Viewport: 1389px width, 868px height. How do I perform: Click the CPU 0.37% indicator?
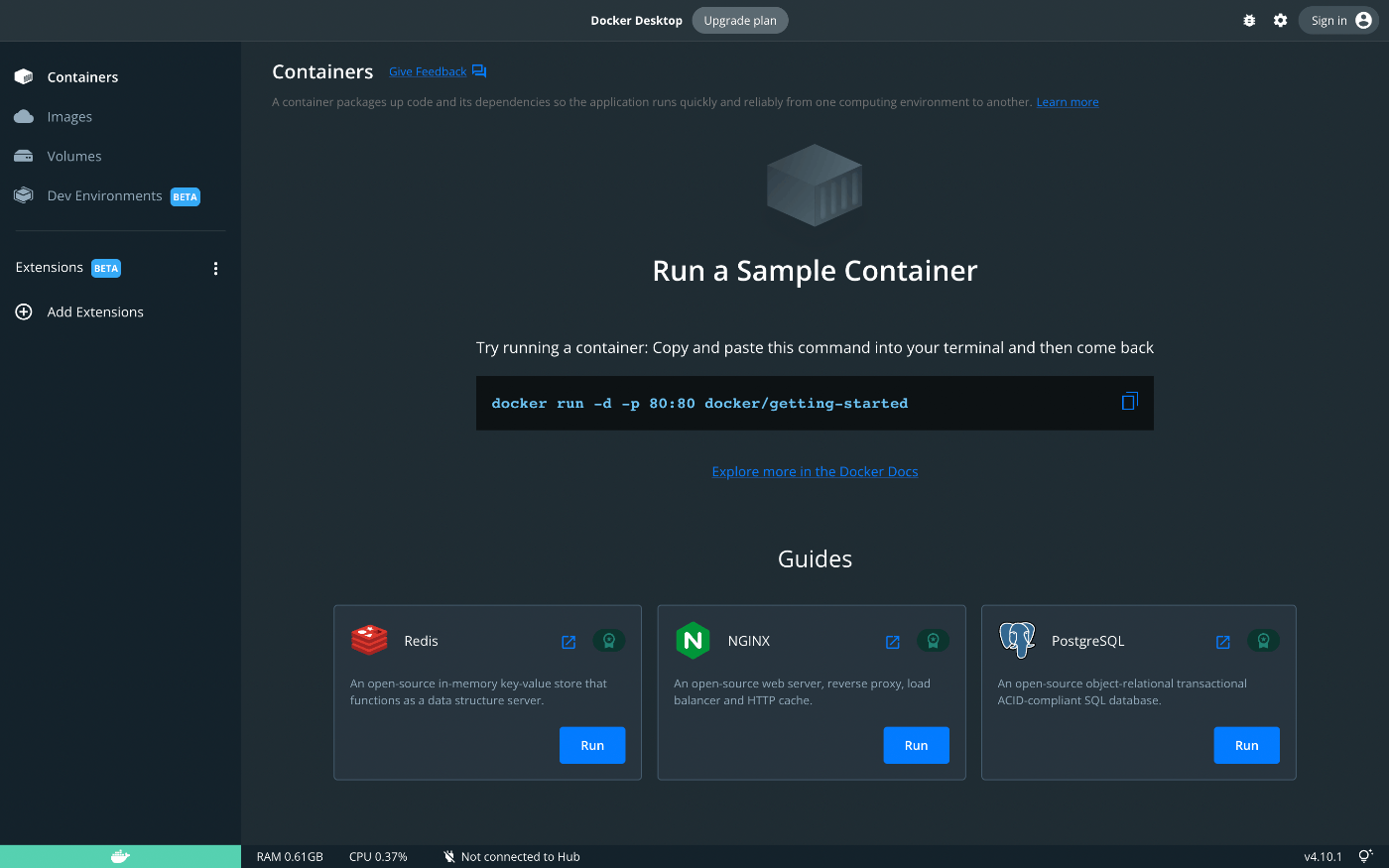point(378,857)
